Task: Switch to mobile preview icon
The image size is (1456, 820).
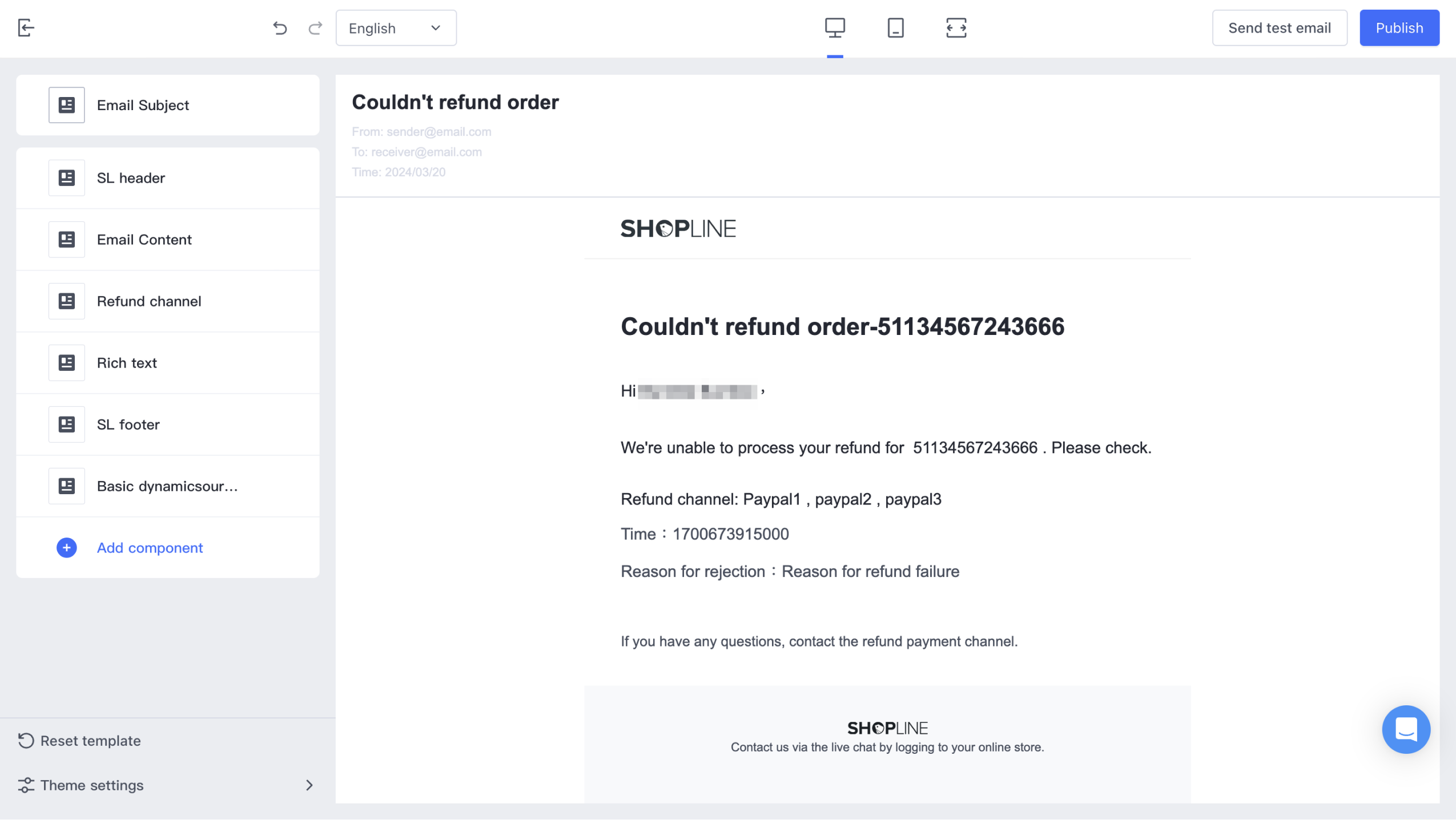Action: [x=895, y=27]
